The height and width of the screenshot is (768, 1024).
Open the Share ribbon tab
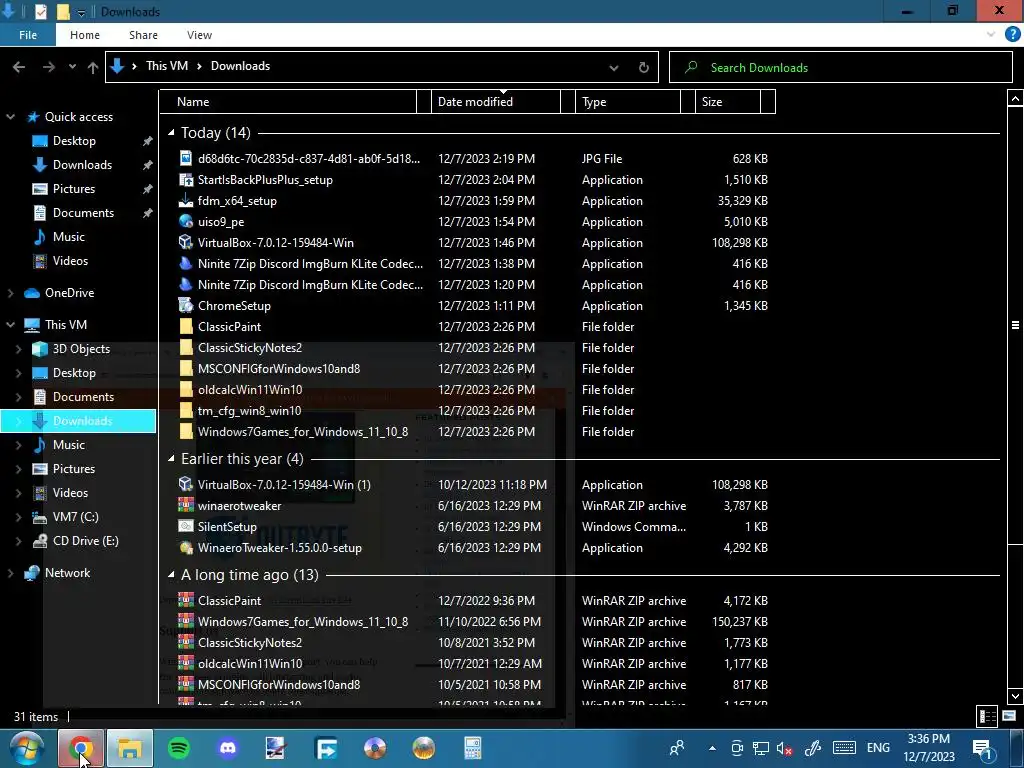point(144,35)
